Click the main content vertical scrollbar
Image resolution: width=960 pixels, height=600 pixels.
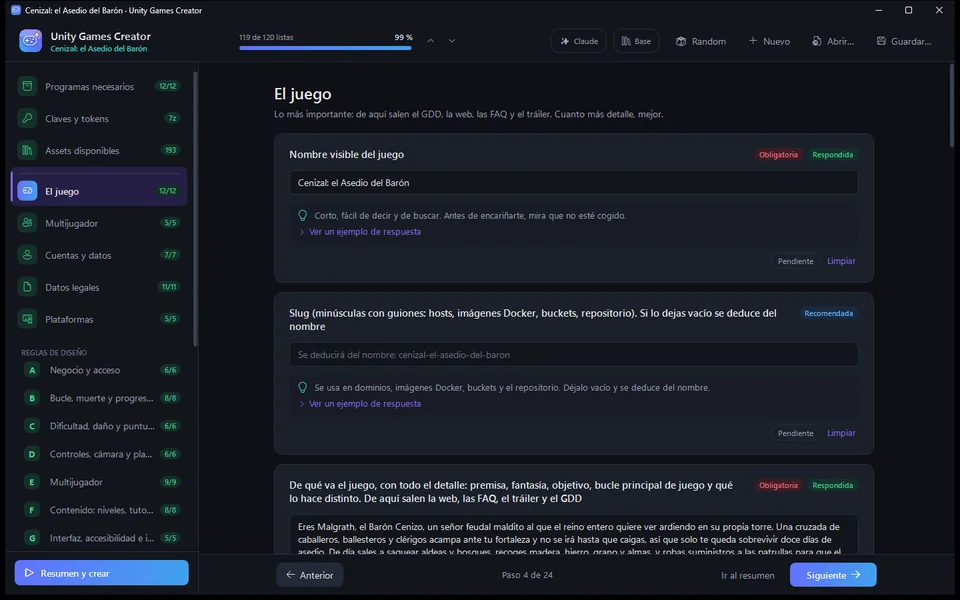951,105
